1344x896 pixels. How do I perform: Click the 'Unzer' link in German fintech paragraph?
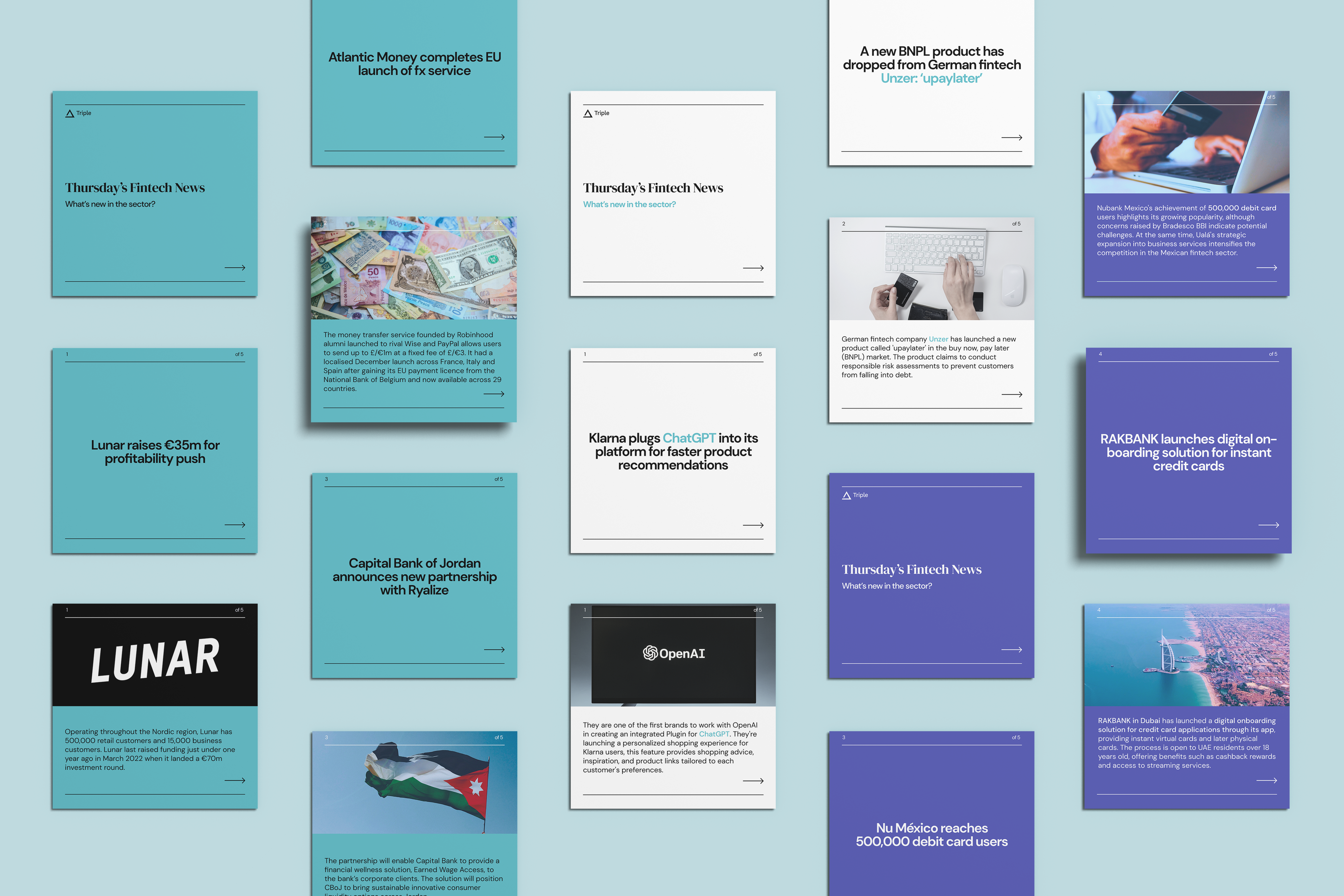938,339
